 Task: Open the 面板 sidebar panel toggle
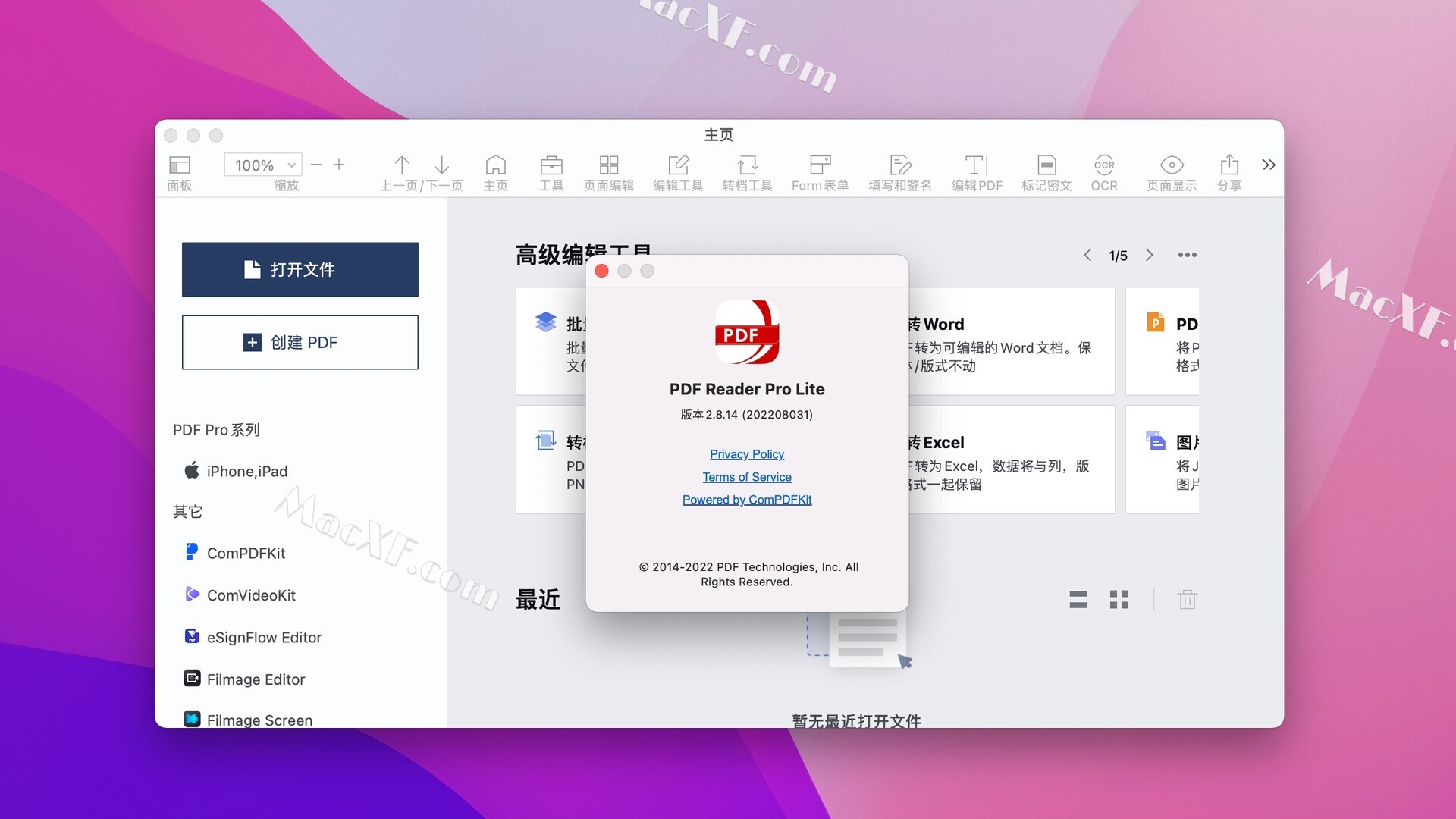[x=179, y=171]
